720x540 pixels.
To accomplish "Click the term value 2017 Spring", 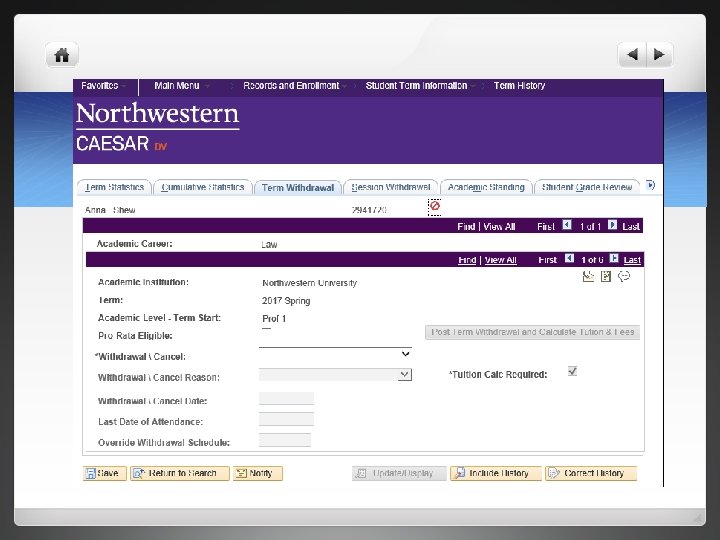I will 286,301.
